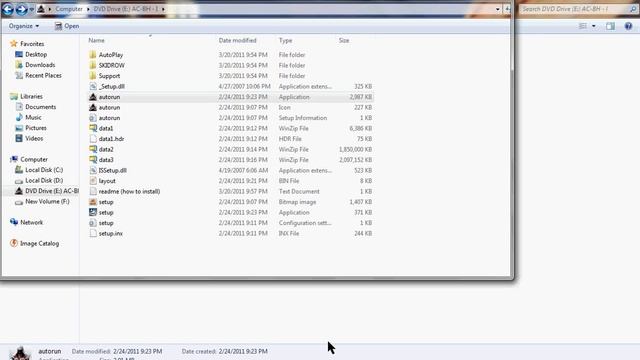Open Desktop in navigation pane
Screen dimensions: 640x360
[x=36, y=54]
